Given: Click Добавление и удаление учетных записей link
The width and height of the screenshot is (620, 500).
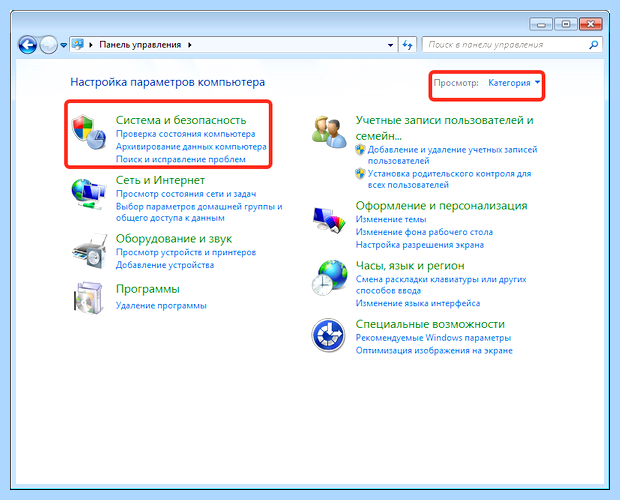Looking at the screenshot, I should (452, 155).
